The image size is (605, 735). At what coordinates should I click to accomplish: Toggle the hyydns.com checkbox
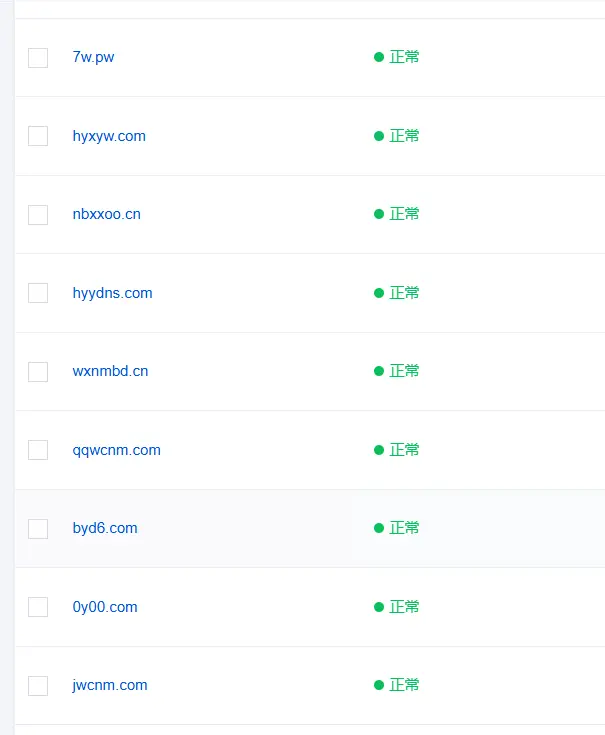coord(38,293)
